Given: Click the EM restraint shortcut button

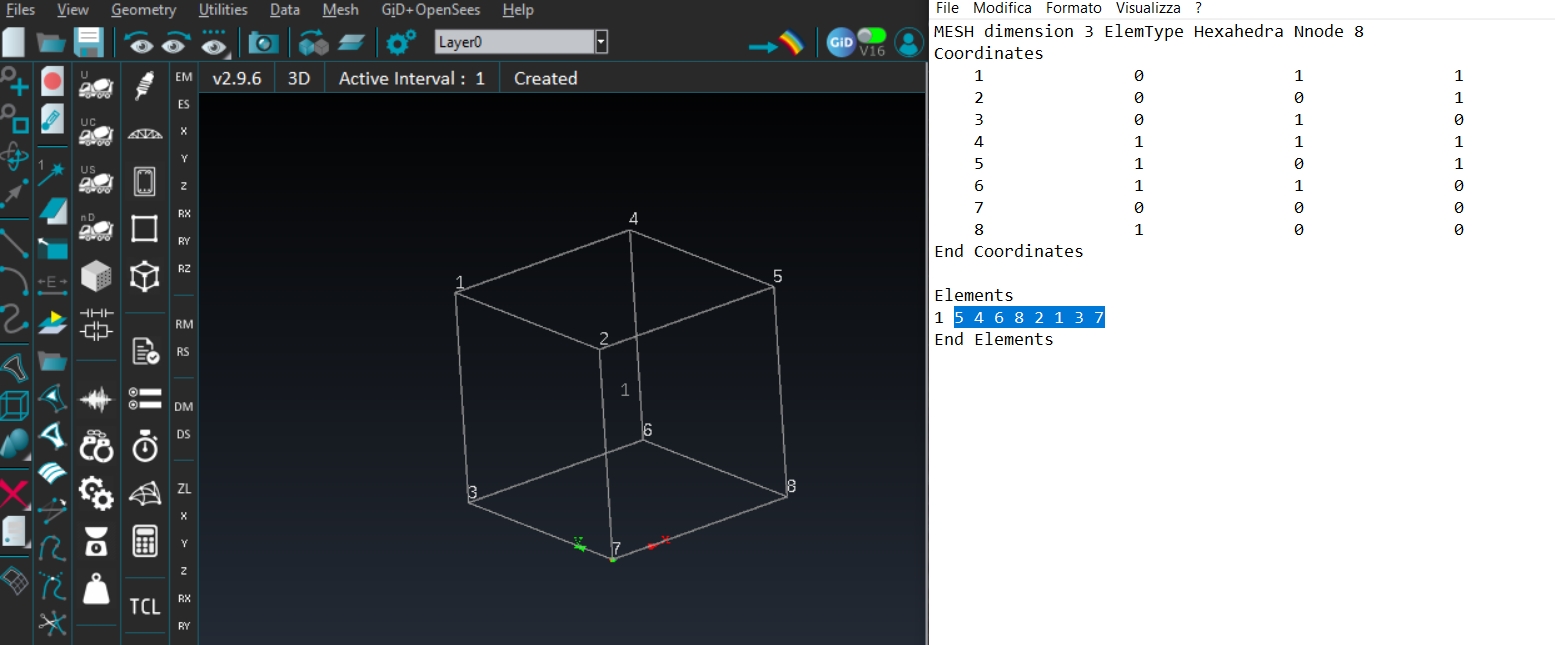Looking at the screenshot, I should coord(184,77).
